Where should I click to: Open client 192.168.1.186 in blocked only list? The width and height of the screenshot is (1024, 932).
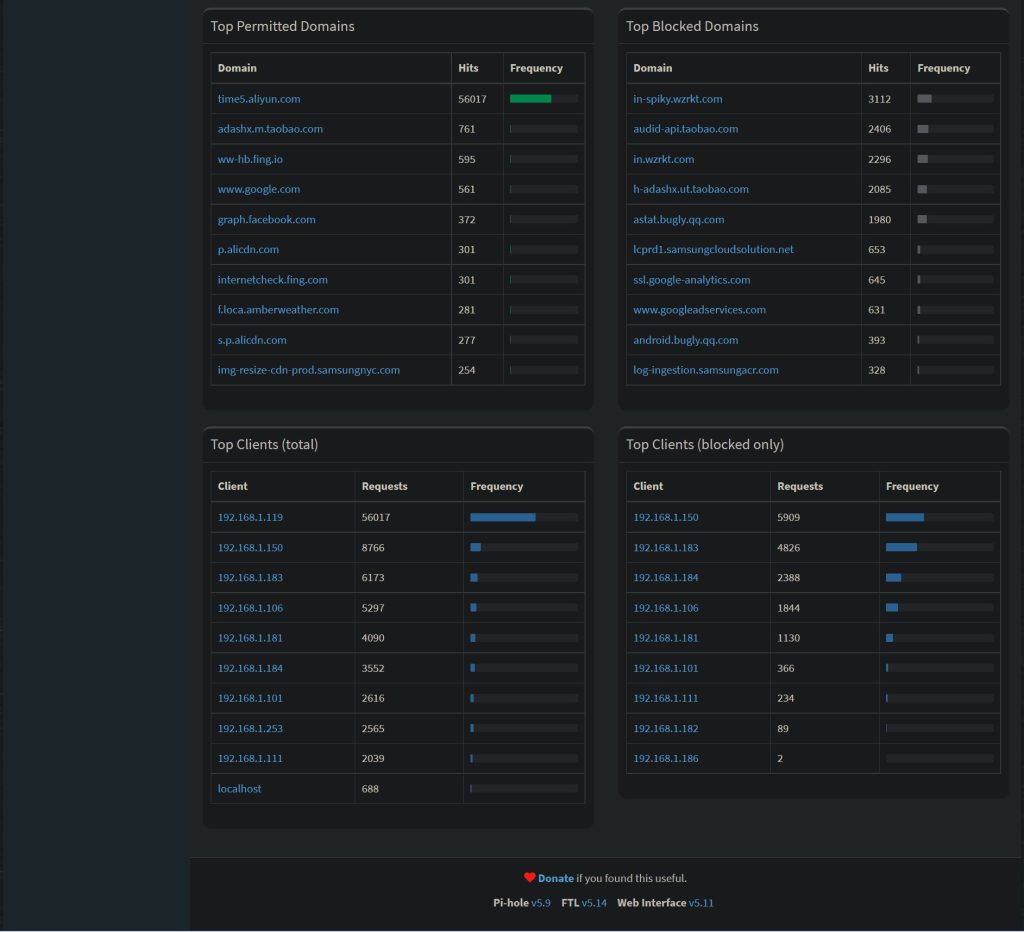665,759
